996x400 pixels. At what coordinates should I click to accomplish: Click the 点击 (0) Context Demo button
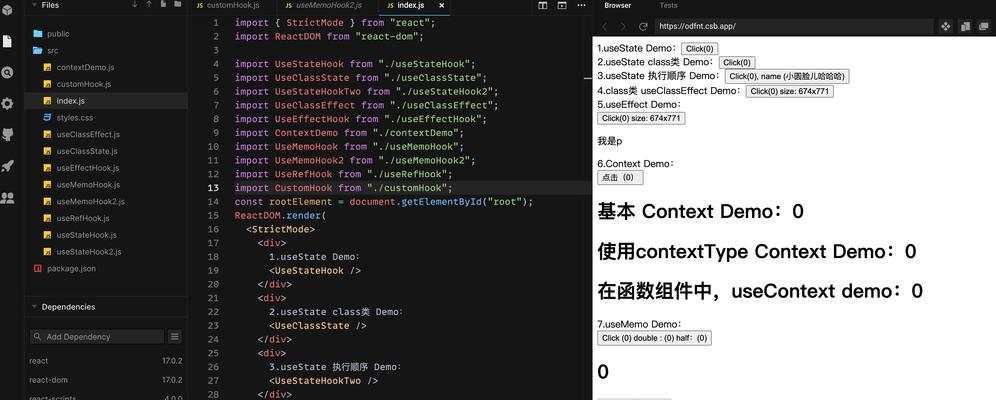point(620,178)
